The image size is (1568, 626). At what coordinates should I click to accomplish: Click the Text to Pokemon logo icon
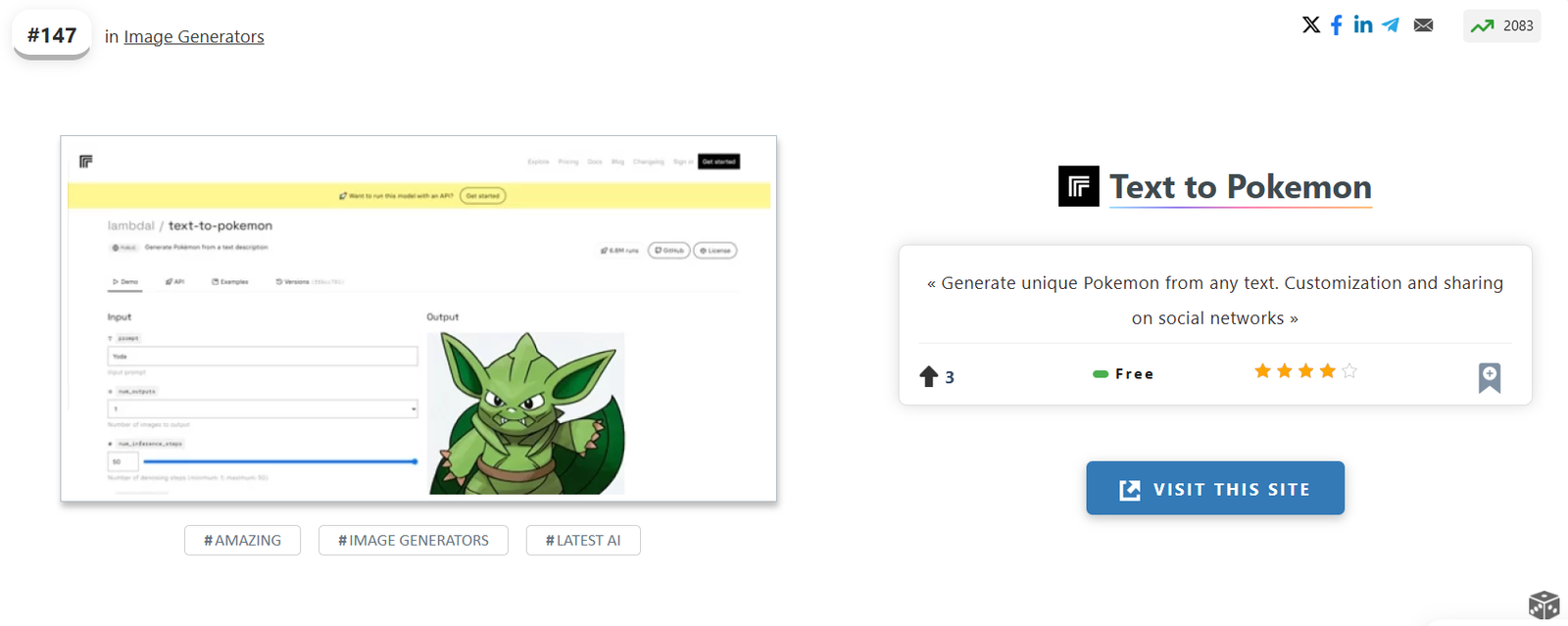pyautogui.click(x=1079, y=186)
